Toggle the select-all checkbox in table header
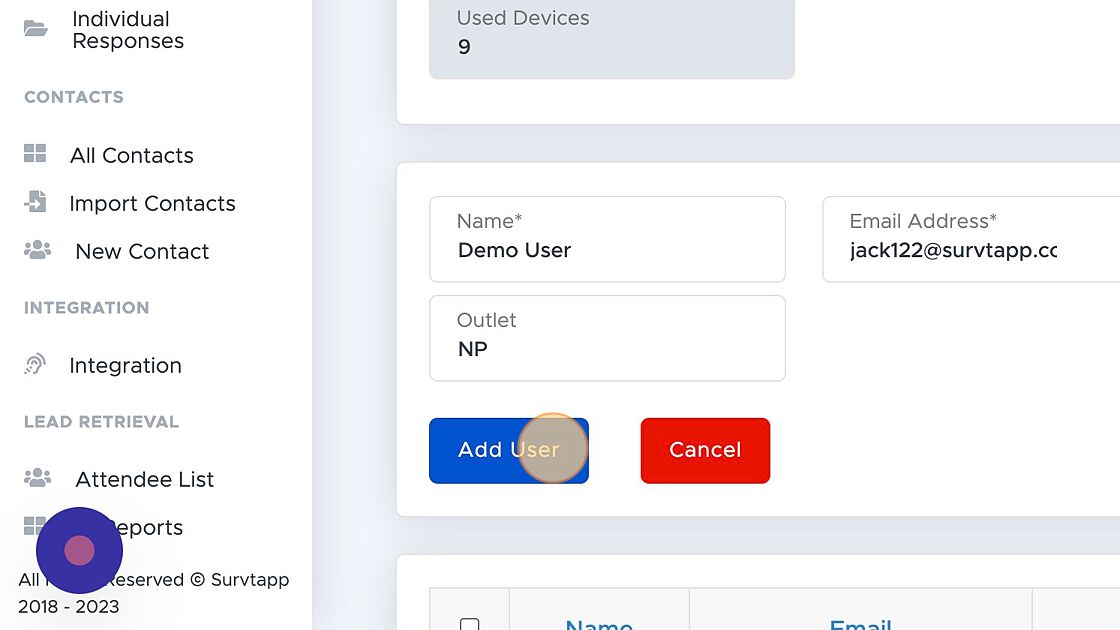This screenshot has width=1120, height=630. (469, 624)
